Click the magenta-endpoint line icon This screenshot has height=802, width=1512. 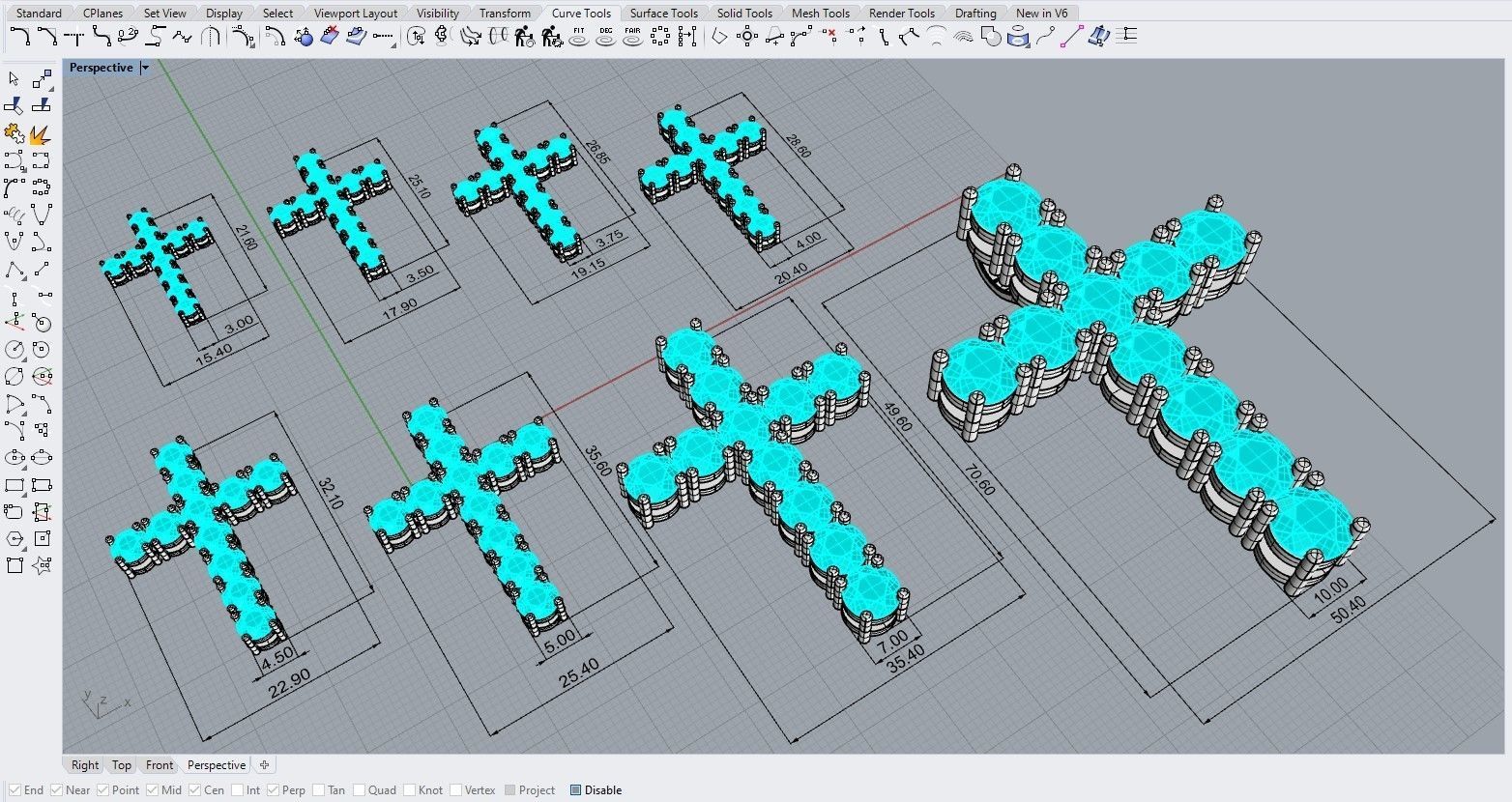[1071, 37]
